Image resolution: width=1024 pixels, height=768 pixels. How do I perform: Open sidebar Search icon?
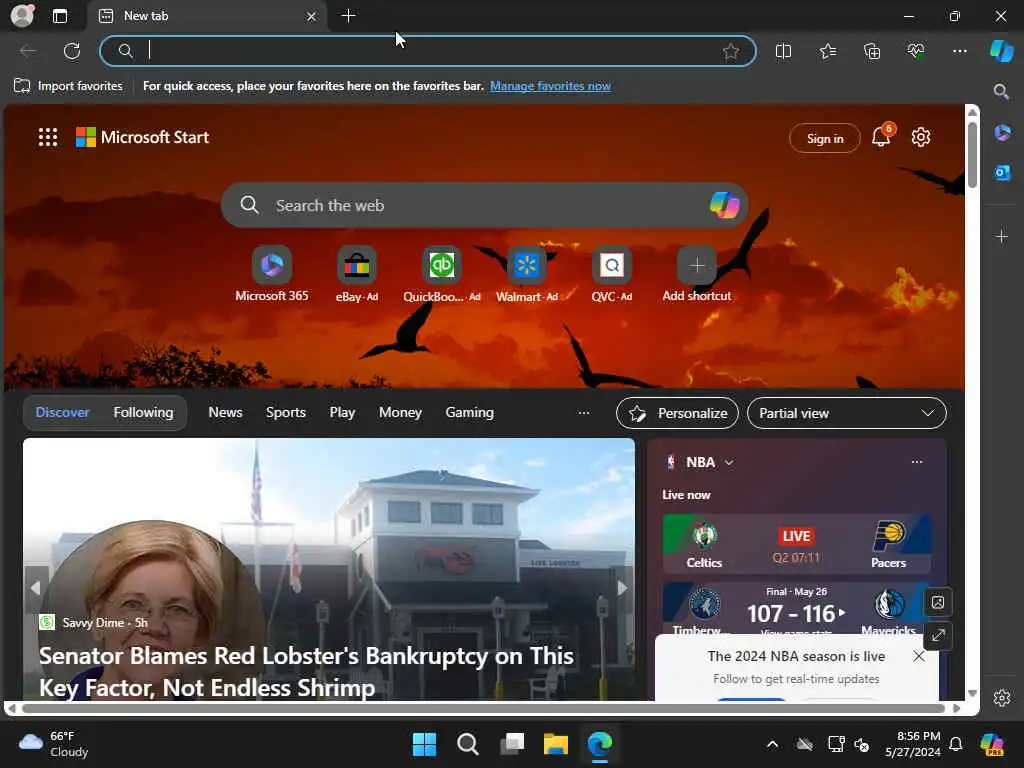click(x=1001, y=91)
